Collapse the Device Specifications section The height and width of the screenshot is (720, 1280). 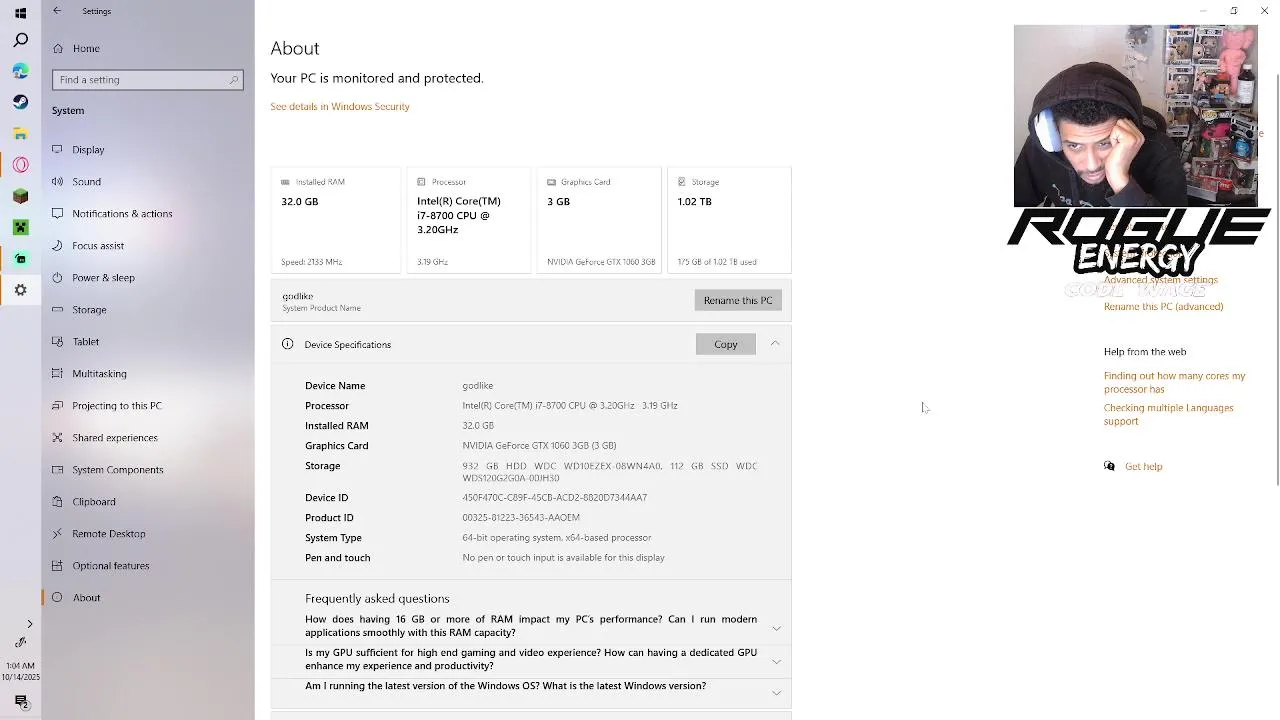point(775,344)
